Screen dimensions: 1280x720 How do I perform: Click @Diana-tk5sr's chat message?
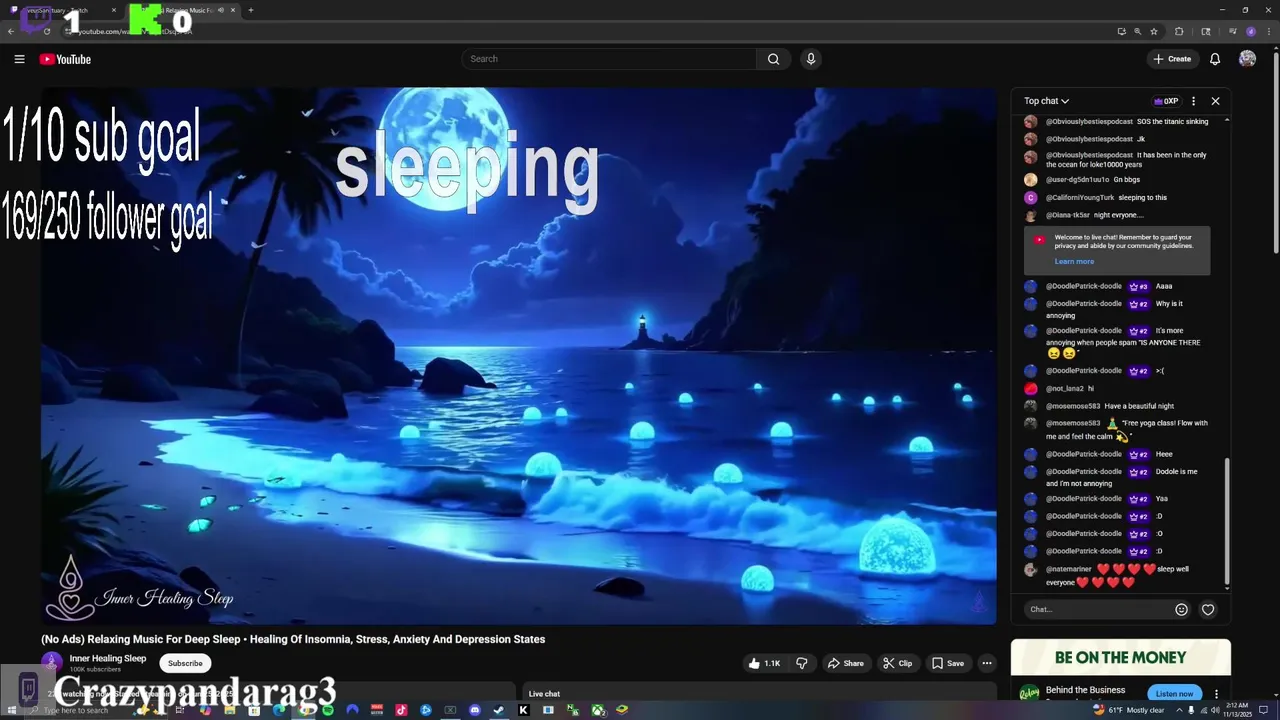tap(1119, 215)
